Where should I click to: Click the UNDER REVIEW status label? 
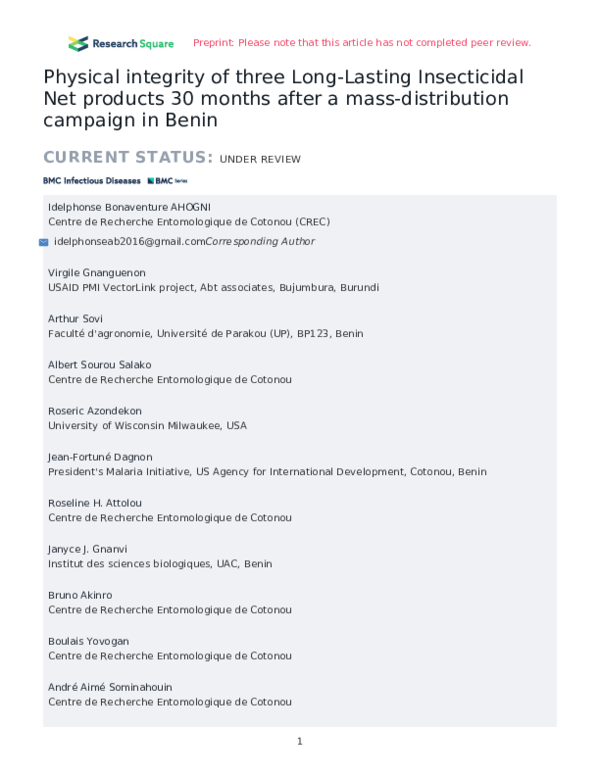(260, 159)
